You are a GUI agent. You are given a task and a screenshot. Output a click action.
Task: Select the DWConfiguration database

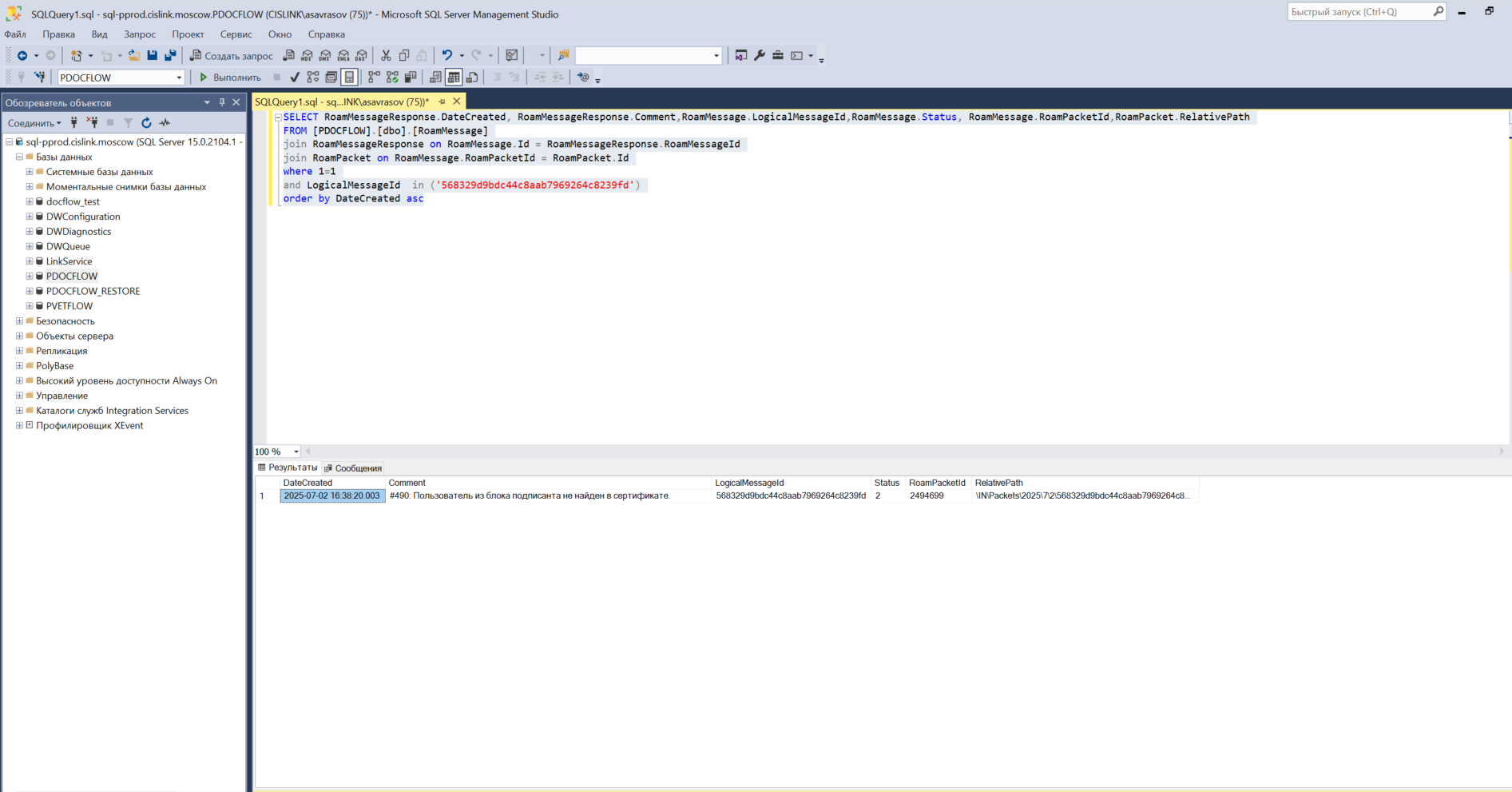pyautogui.click(x=83, y=217)
